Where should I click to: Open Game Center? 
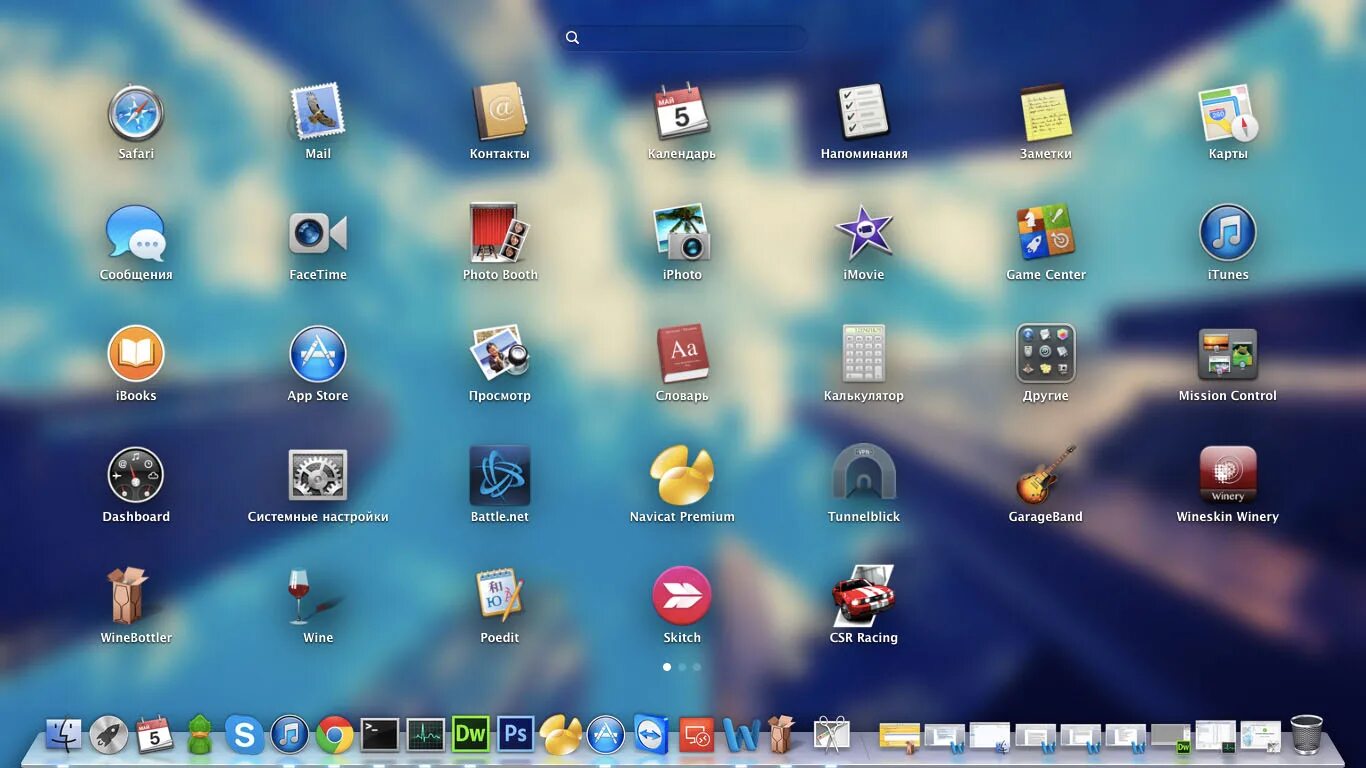point(1046,234)
